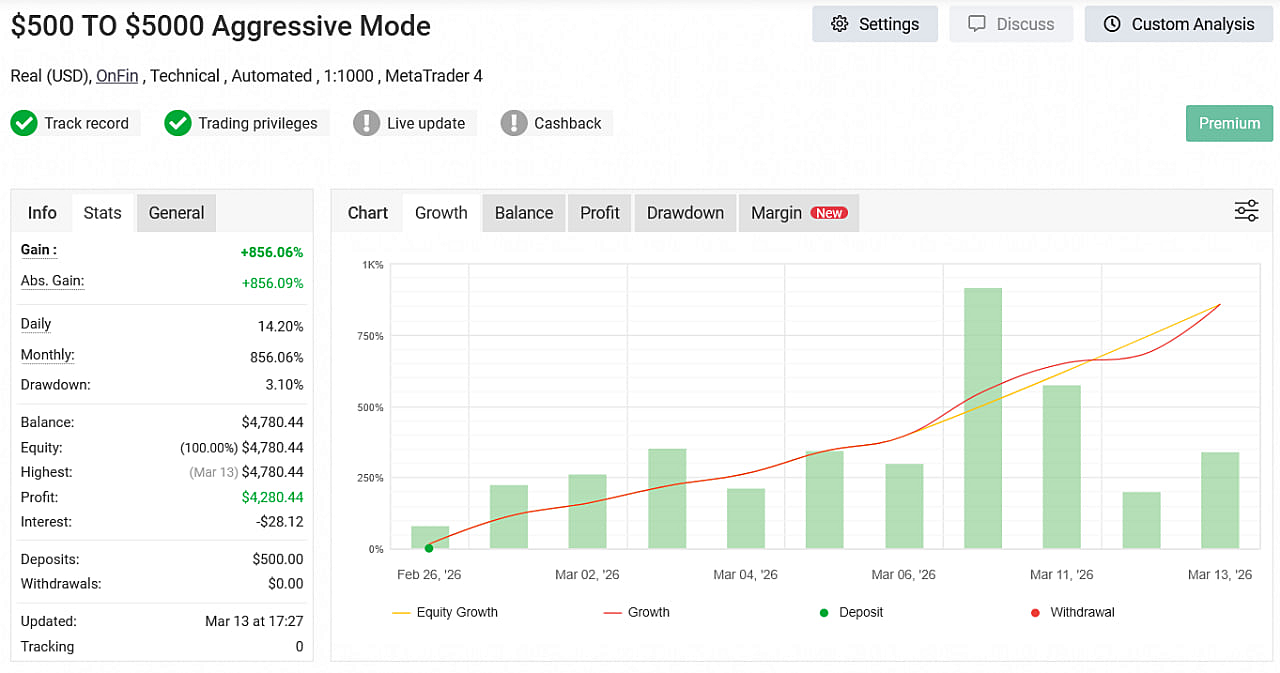Viewport: 1280px width, 673px height.
Task: Click the tallest green bar in chart
Action: click(983, 418)
